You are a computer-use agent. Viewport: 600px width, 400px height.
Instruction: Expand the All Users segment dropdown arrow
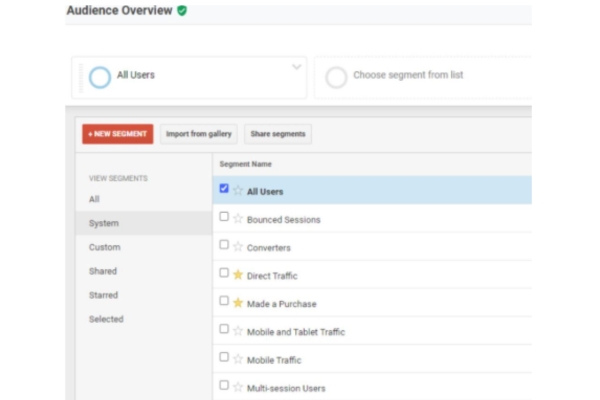tap(296, 68)
